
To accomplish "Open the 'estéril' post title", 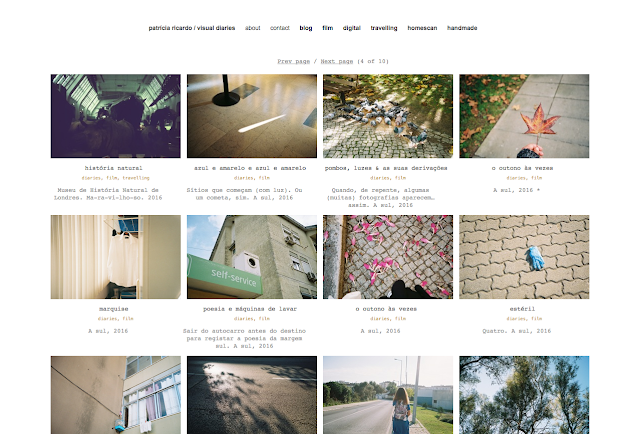I will pyautogui.click(x=522, y=309).
